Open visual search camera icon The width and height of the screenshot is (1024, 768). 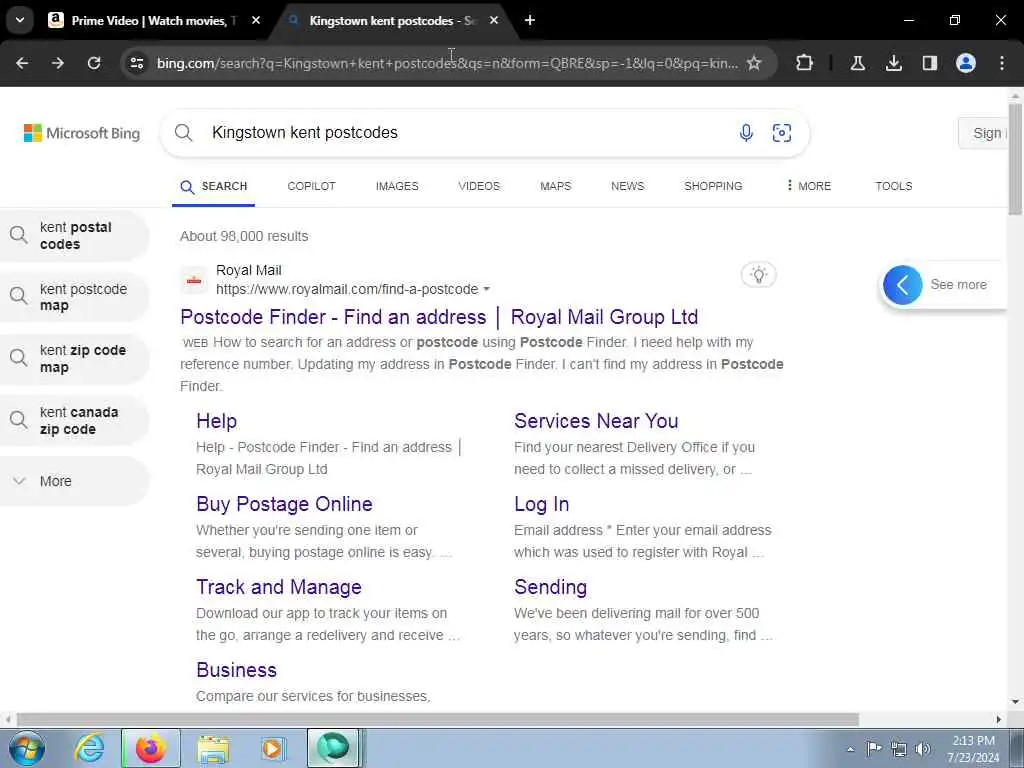tap(782, 133)
